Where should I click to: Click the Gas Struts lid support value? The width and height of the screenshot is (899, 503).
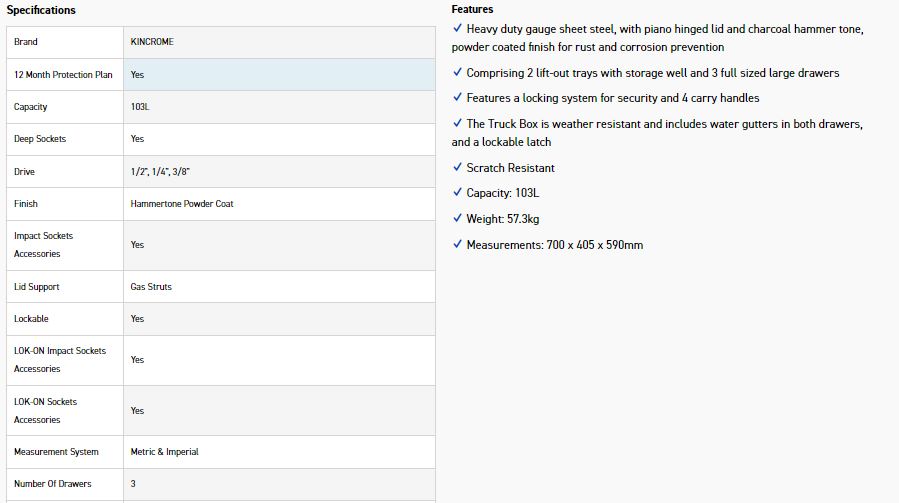coord(151,287)
